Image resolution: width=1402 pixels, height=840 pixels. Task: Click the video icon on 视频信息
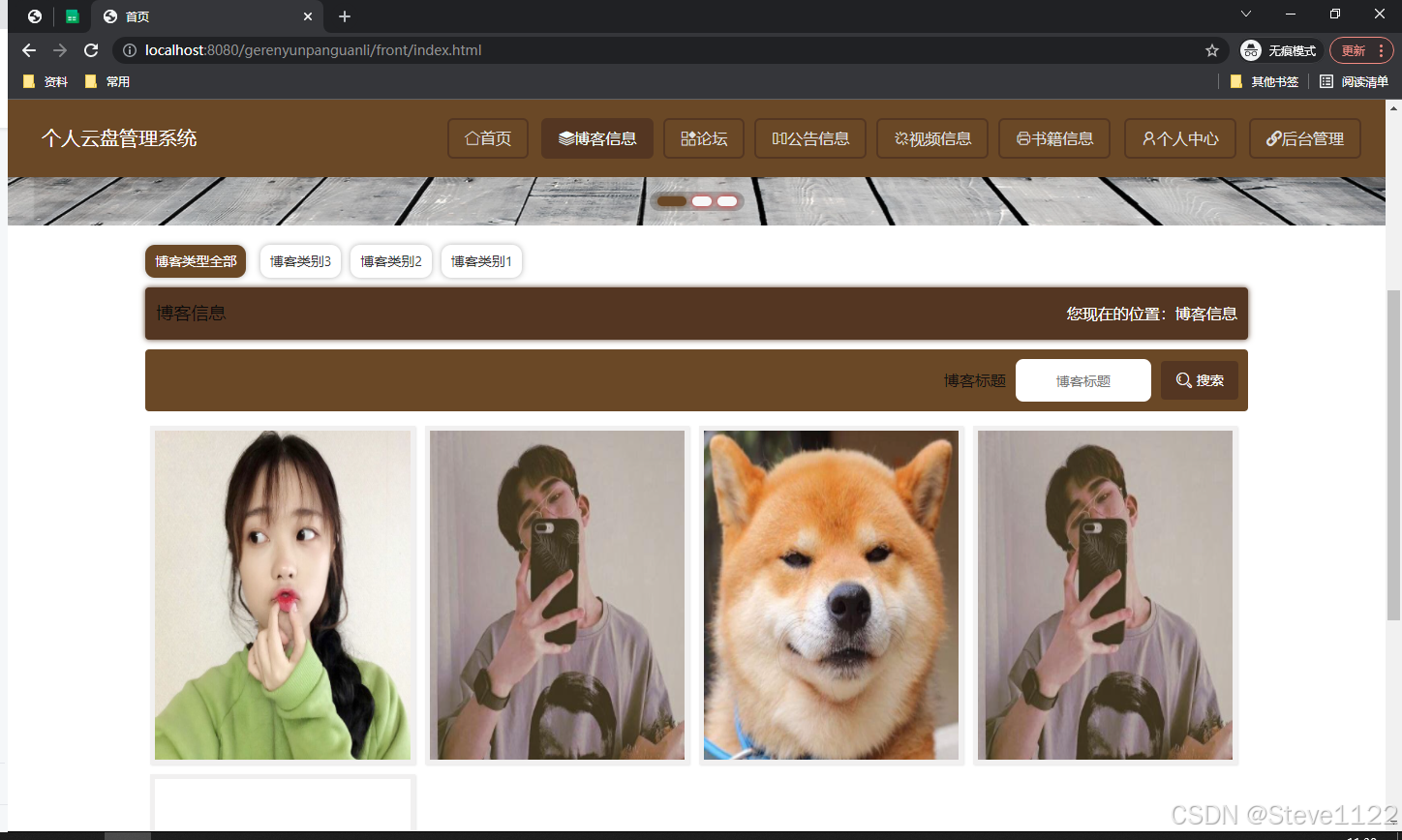[900, 138]
